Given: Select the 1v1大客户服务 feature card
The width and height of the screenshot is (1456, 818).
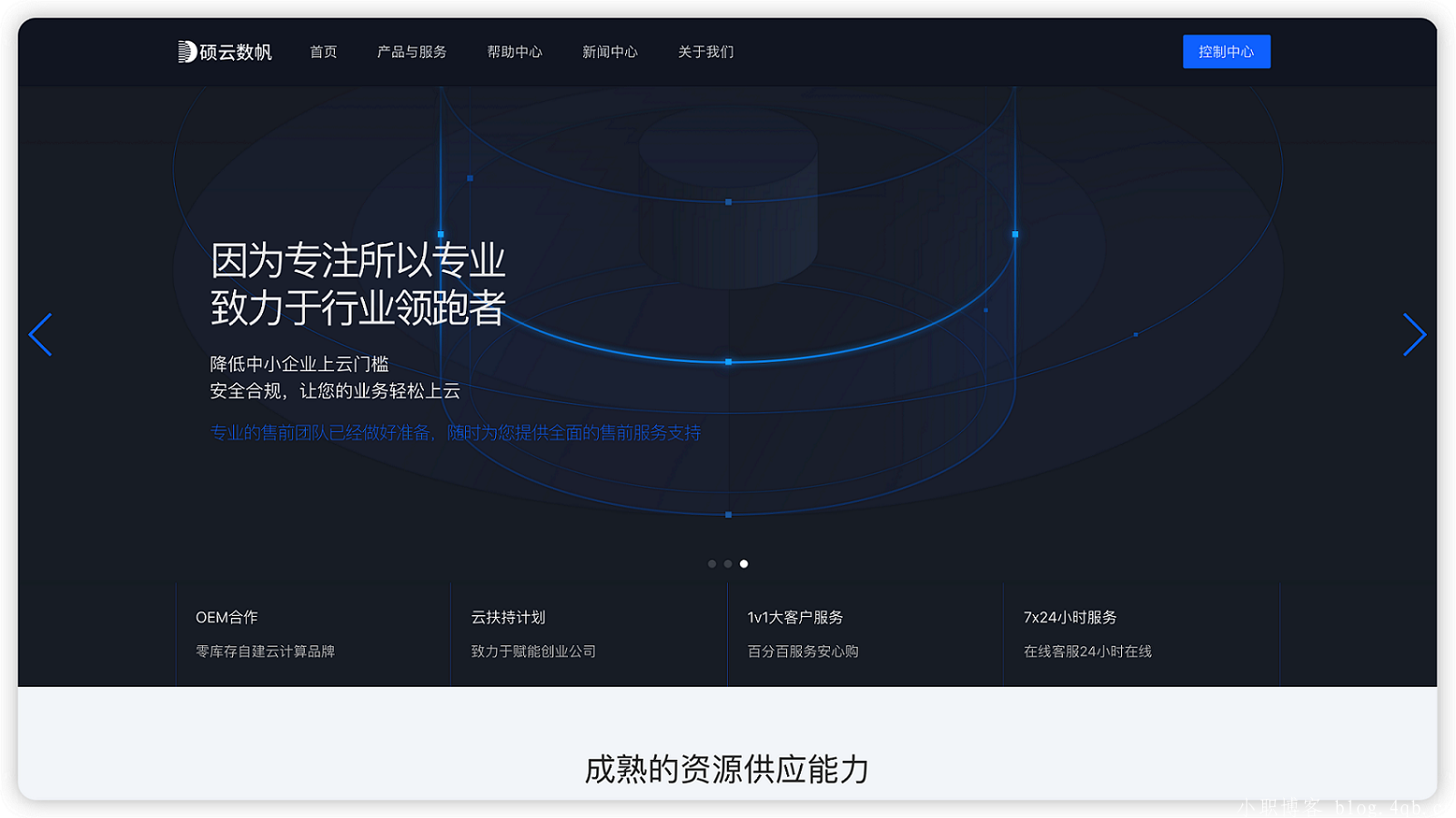Looking at the screenshot, I should pos(864,633).
